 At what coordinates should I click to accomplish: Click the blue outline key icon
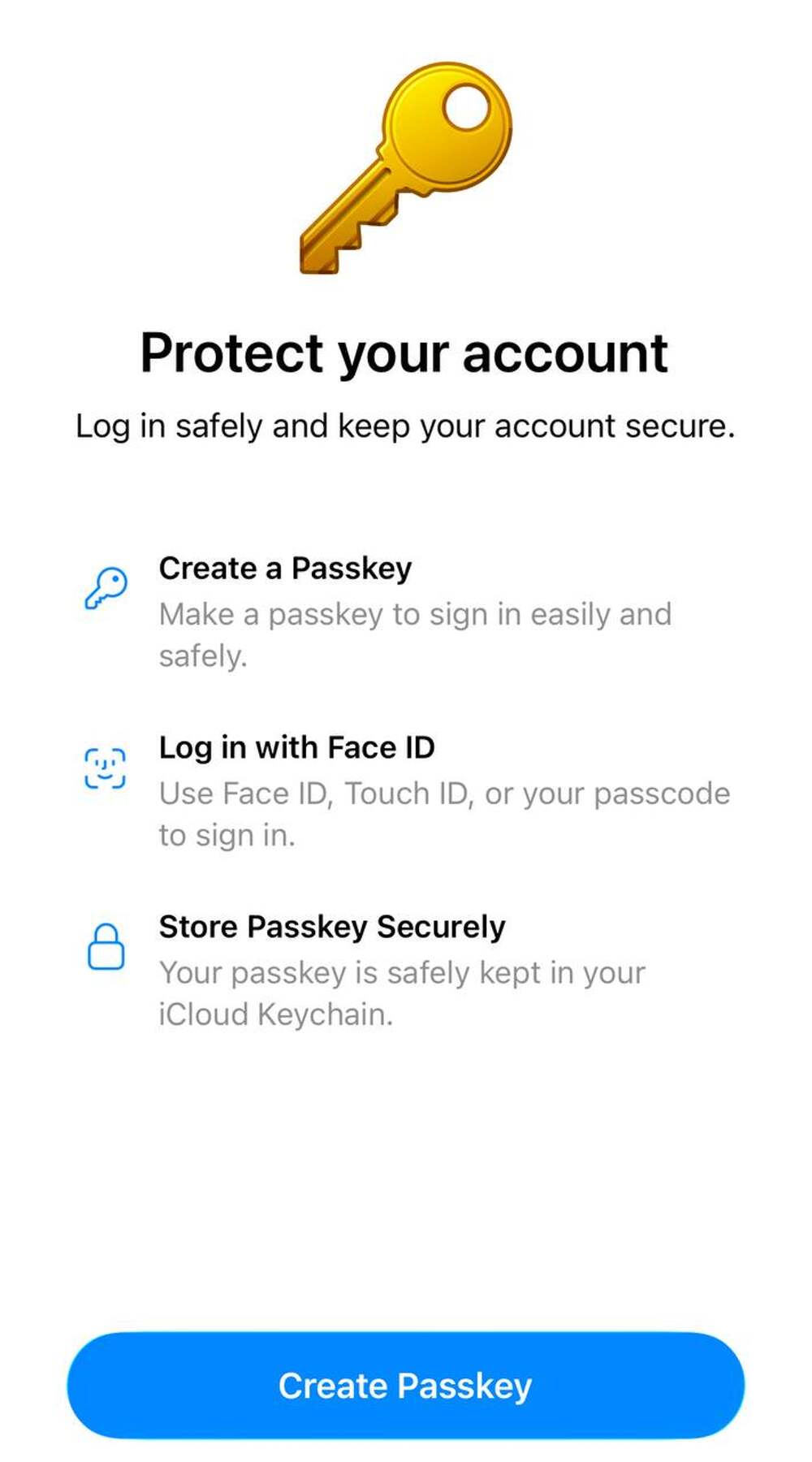(x=106, y=587)
